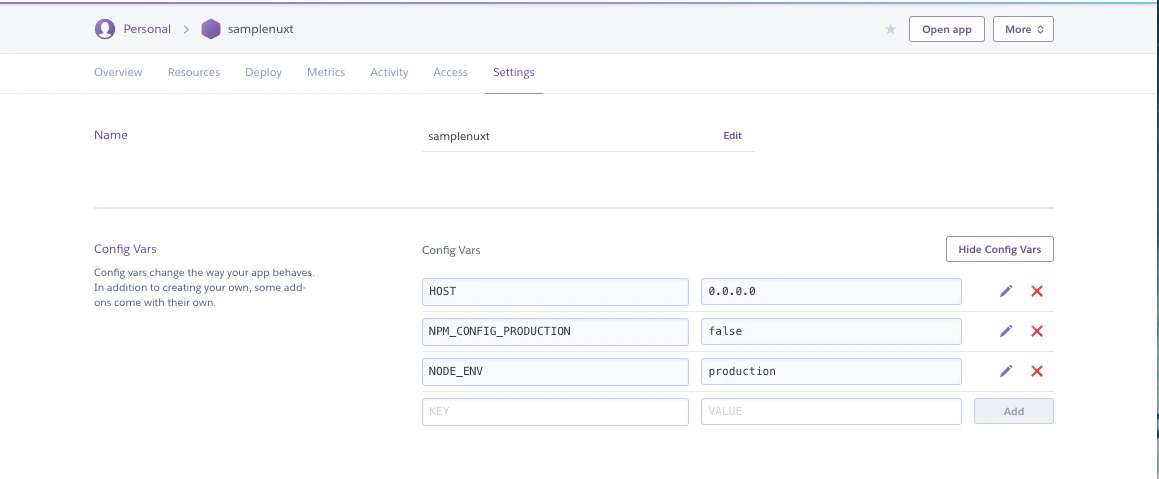Delete NODE_ENV variable via the red X
The image size is (1159, 479).
[1036, 371]
